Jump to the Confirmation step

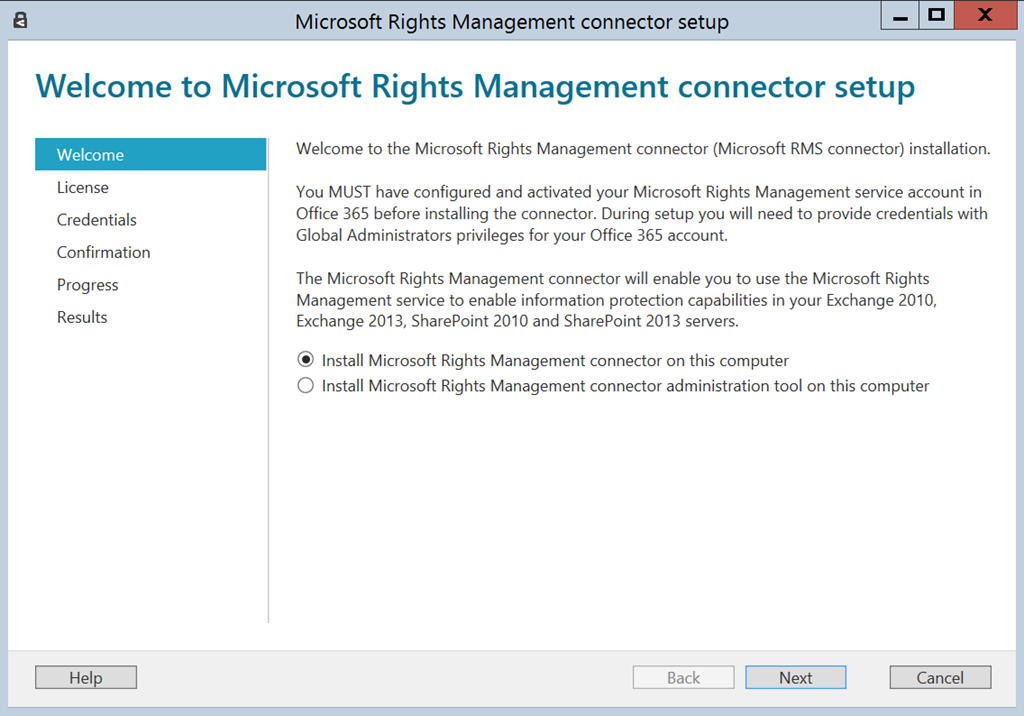[x=104, y=252]
